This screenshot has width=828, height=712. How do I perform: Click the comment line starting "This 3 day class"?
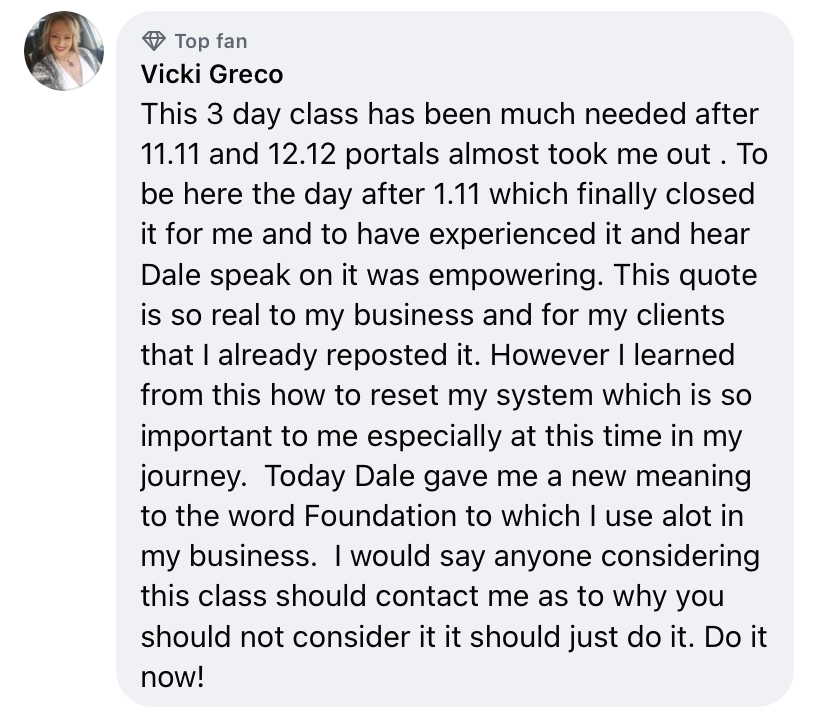coord(449,114)
